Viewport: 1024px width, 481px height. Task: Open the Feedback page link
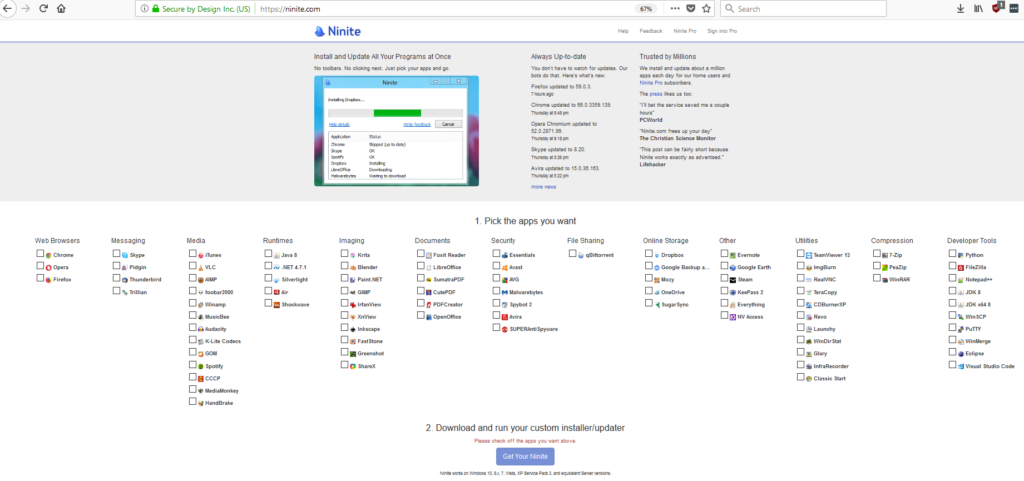tap(650, 31)
